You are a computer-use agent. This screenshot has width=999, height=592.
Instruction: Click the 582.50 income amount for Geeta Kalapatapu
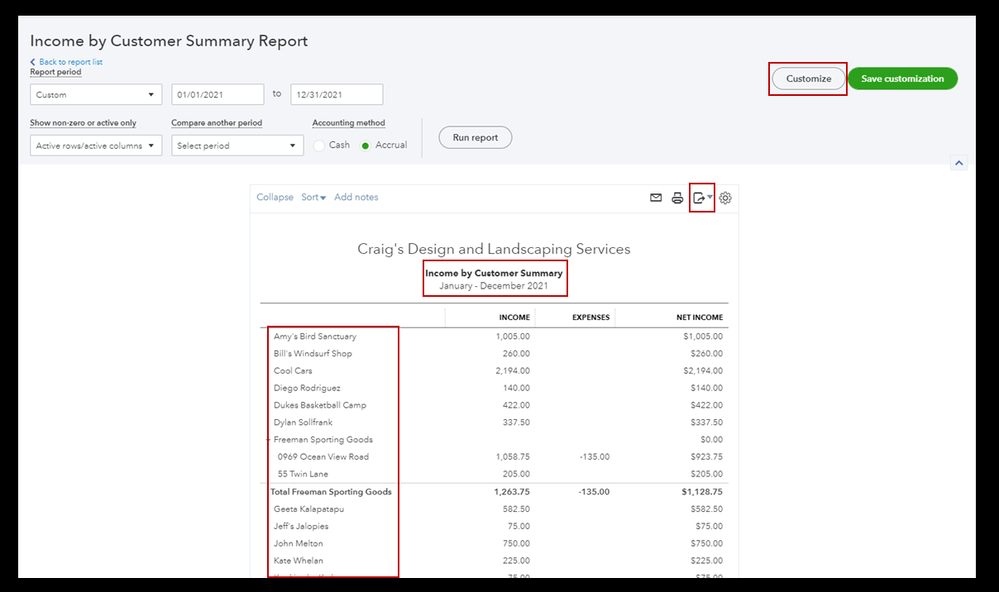coord(516,509)
